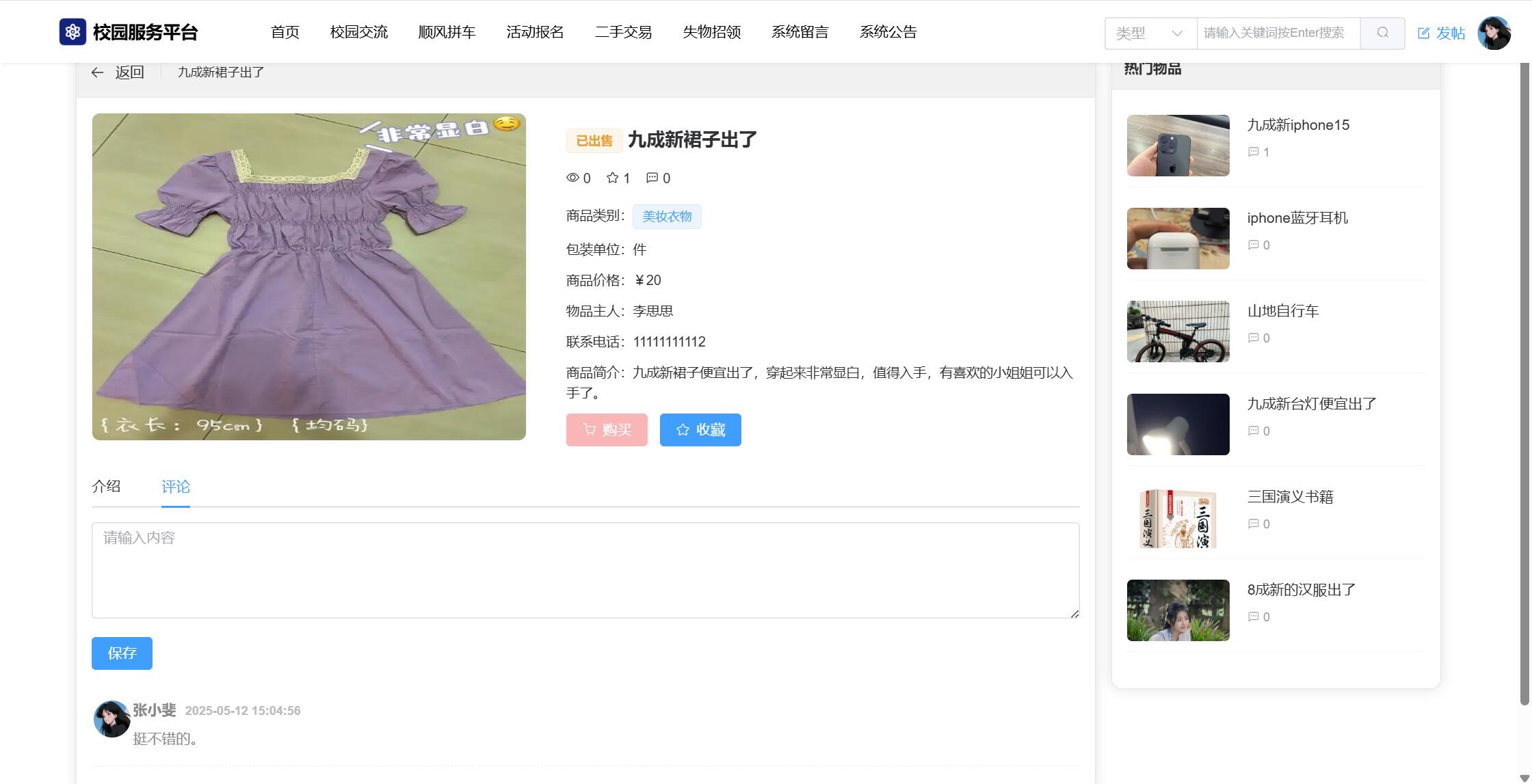Image resolution: width=1532 pixels, height=784 pixels.
Task: Click the star favorites count icon
Action: [612, 178]
